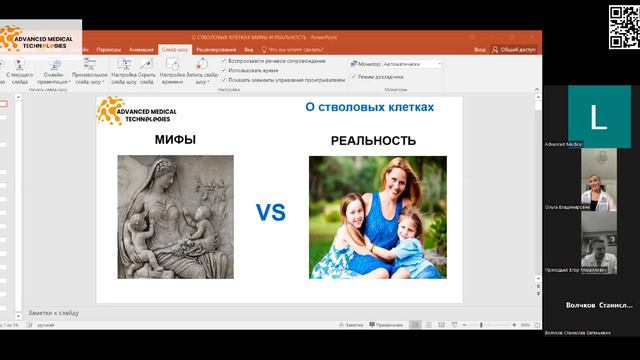Viewport: 640px width, 360px height.
Task: Toggle 'Показать элементы управления проигрывателем' checkbox
Action: click(x=224, y=80)
